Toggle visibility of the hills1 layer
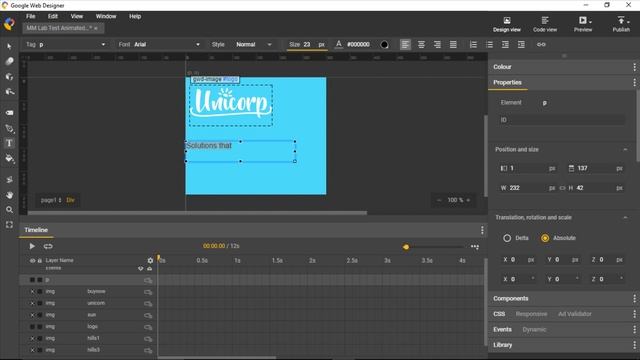This screenshot has height=360, width=640. pos(32,338)
